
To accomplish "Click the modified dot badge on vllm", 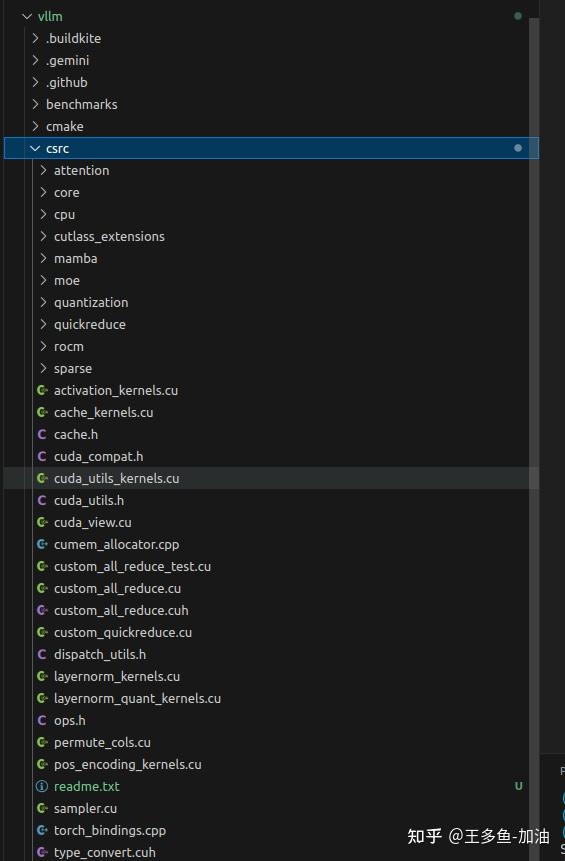I will 518,16.
